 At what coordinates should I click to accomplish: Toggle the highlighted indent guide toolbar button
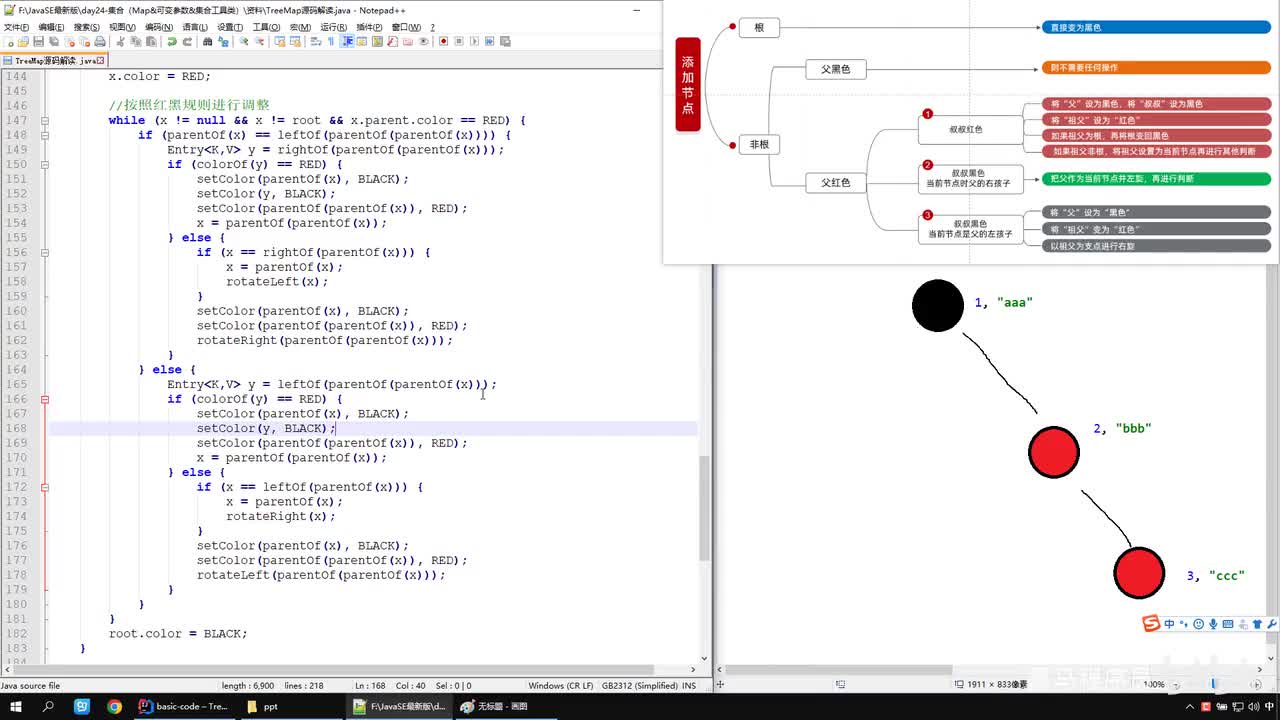[347, 42]
